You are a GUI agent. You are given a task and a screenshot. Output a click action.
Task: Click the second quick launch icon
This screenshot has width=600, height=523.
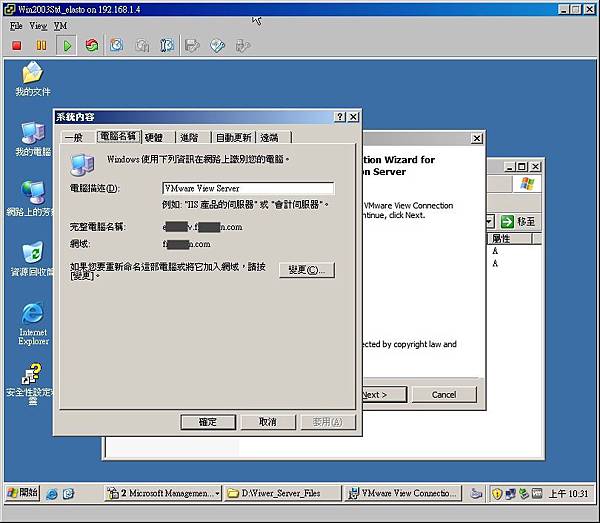click(x=68, y=494)
